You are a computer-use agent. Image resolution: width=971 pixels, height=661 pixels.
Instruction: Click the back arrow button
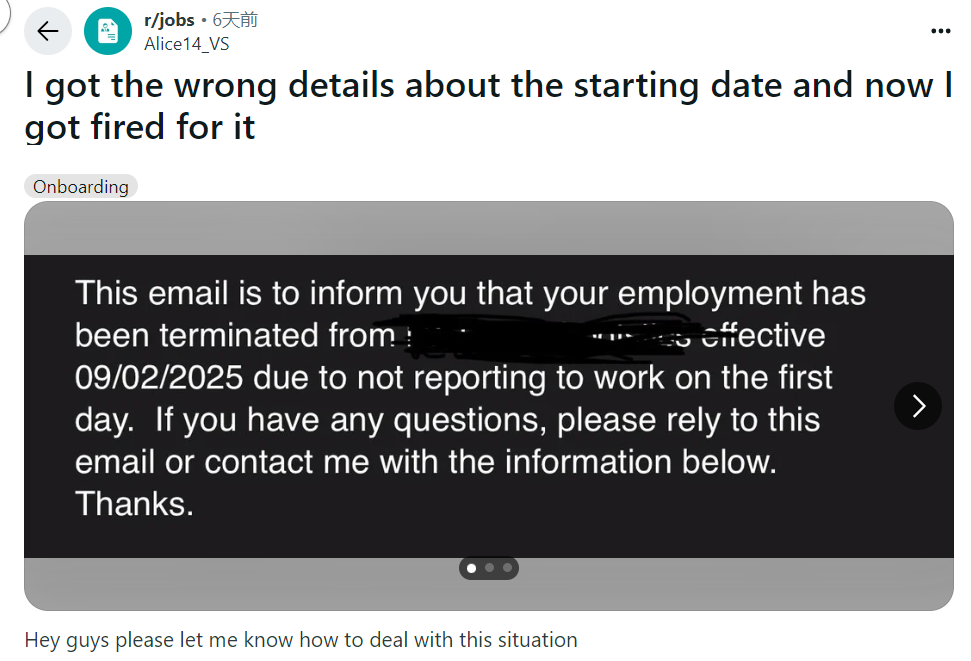[47, 31]
